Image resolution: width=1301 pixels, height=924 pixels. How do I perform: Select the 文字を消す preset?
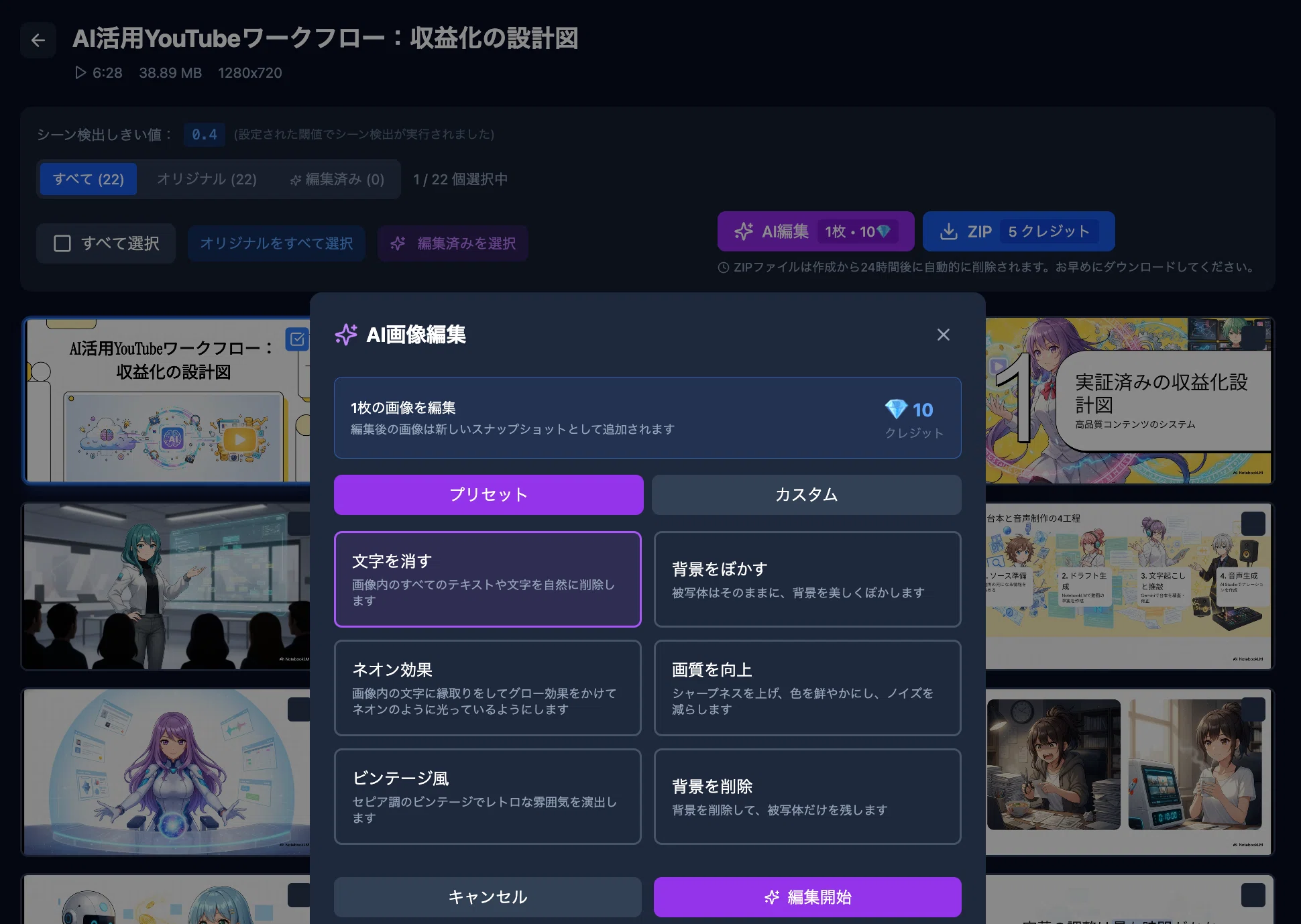coord(488,579)
